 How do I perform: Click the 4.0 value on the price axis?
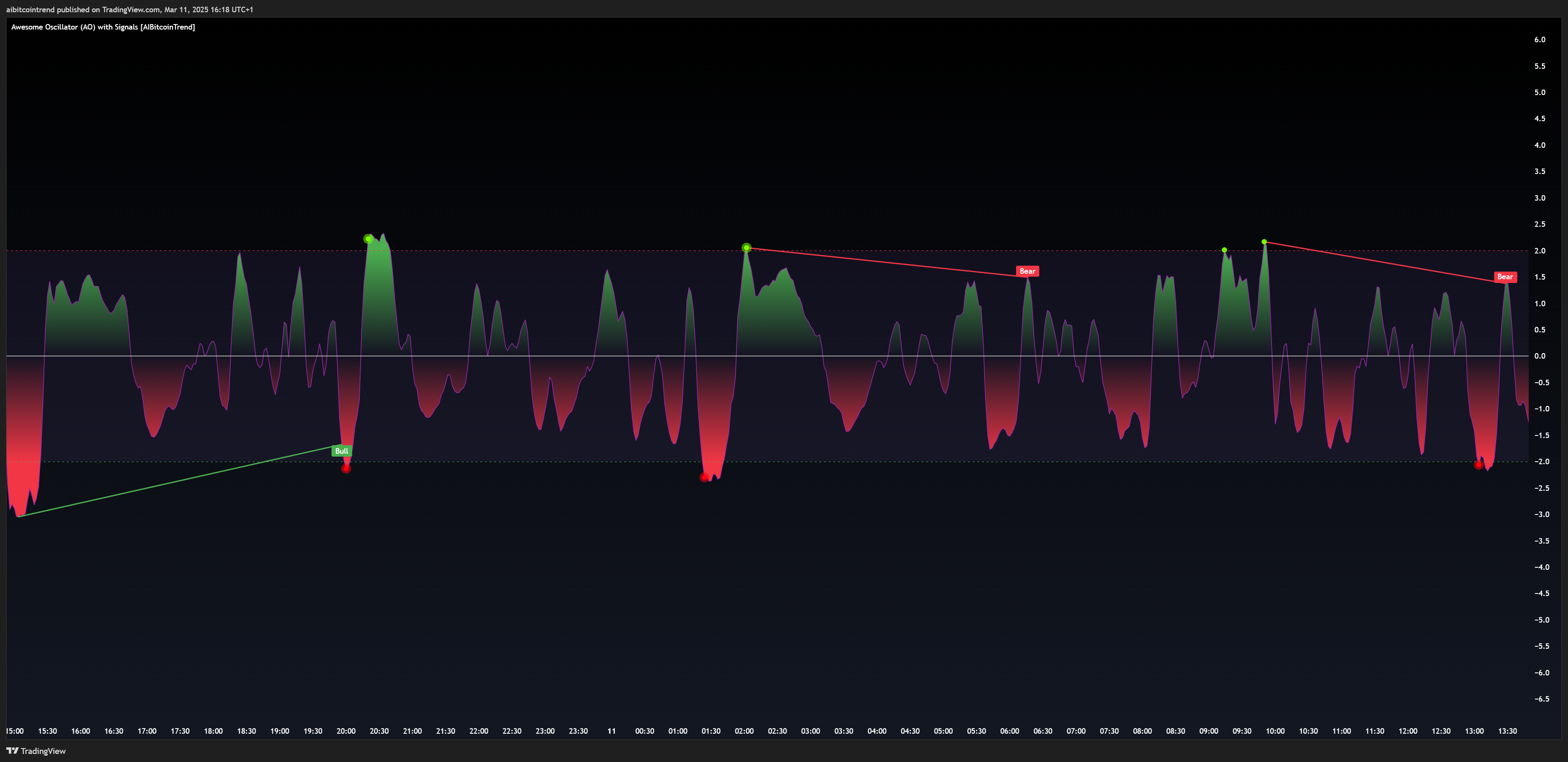point(1539,145)
